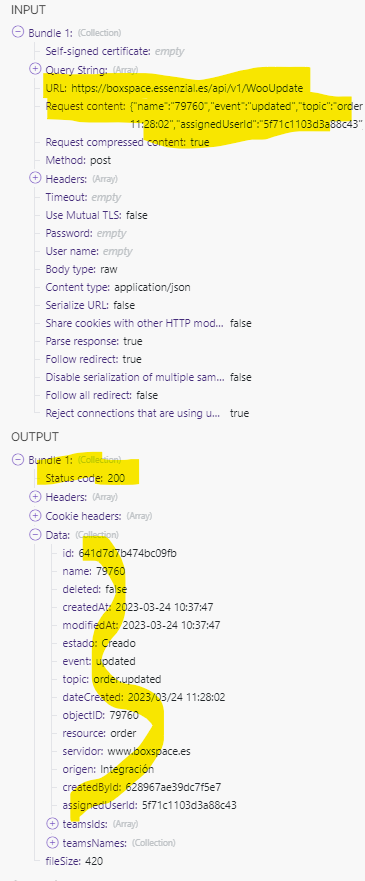Expand the teamsIds array
Screen dimensions: 365x881
53,824
